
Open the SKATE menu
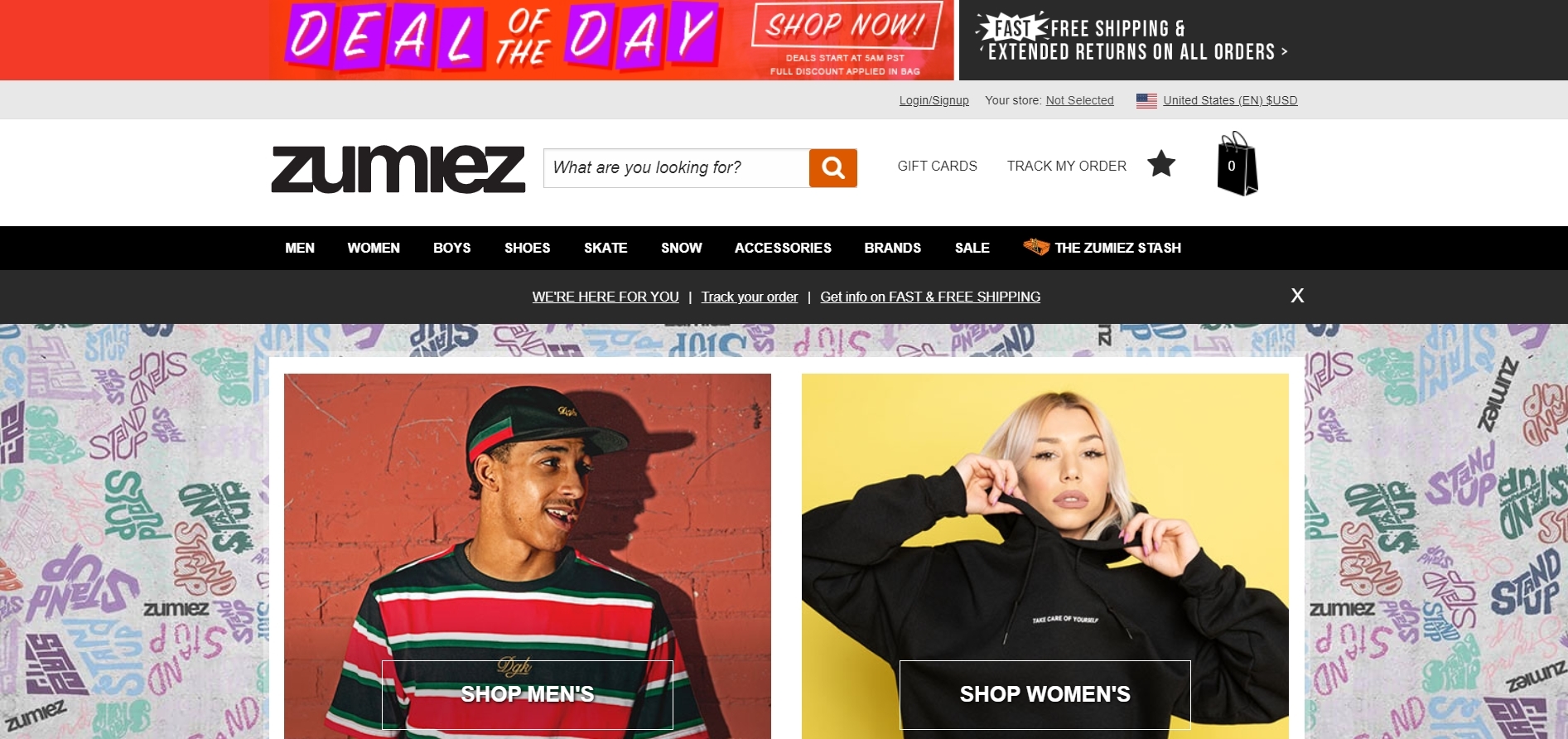[x=605, y=248]
